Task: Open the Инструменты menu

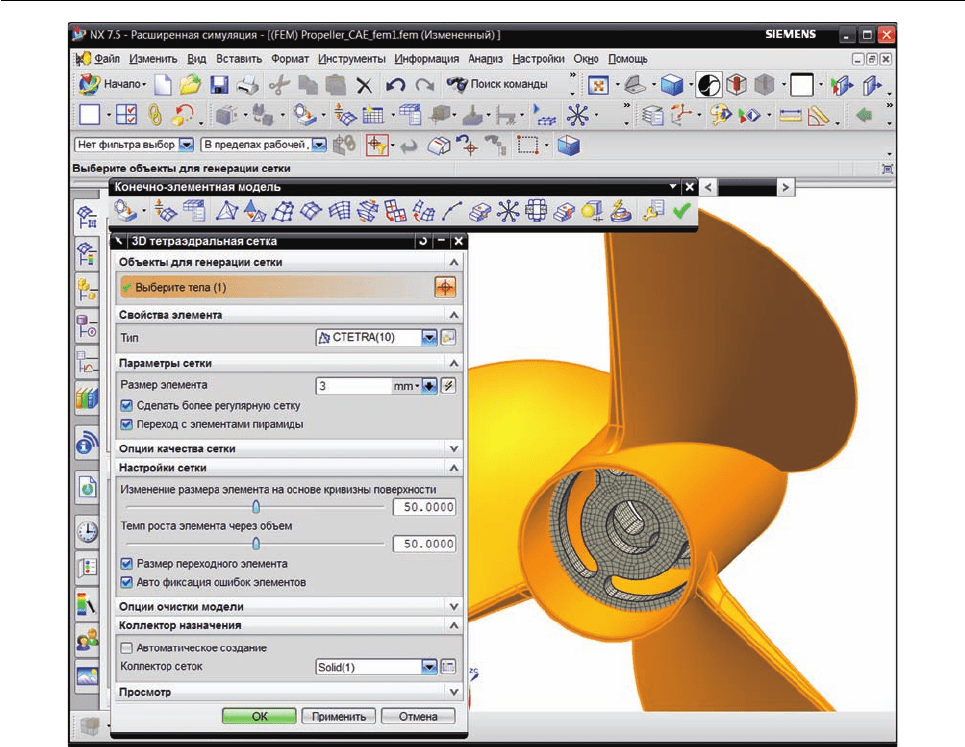Action: click(x=351, y=59)
